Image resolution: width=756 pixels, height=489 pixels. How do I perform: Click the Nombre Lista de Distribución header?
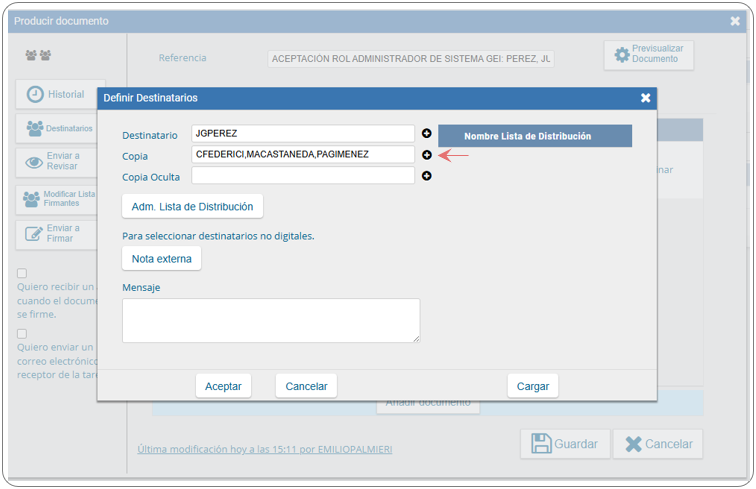[x=535, y=136]
